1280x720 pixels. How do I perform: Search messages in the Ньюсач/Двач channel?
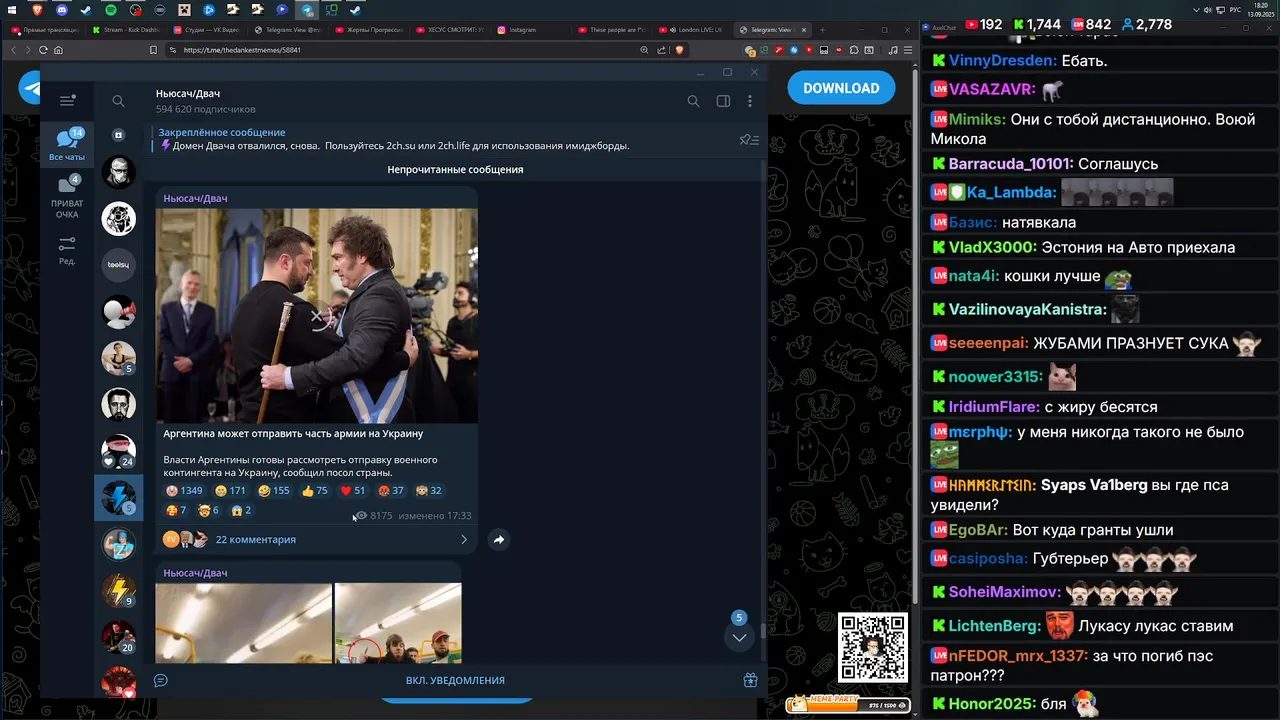(x=693, y=101)
